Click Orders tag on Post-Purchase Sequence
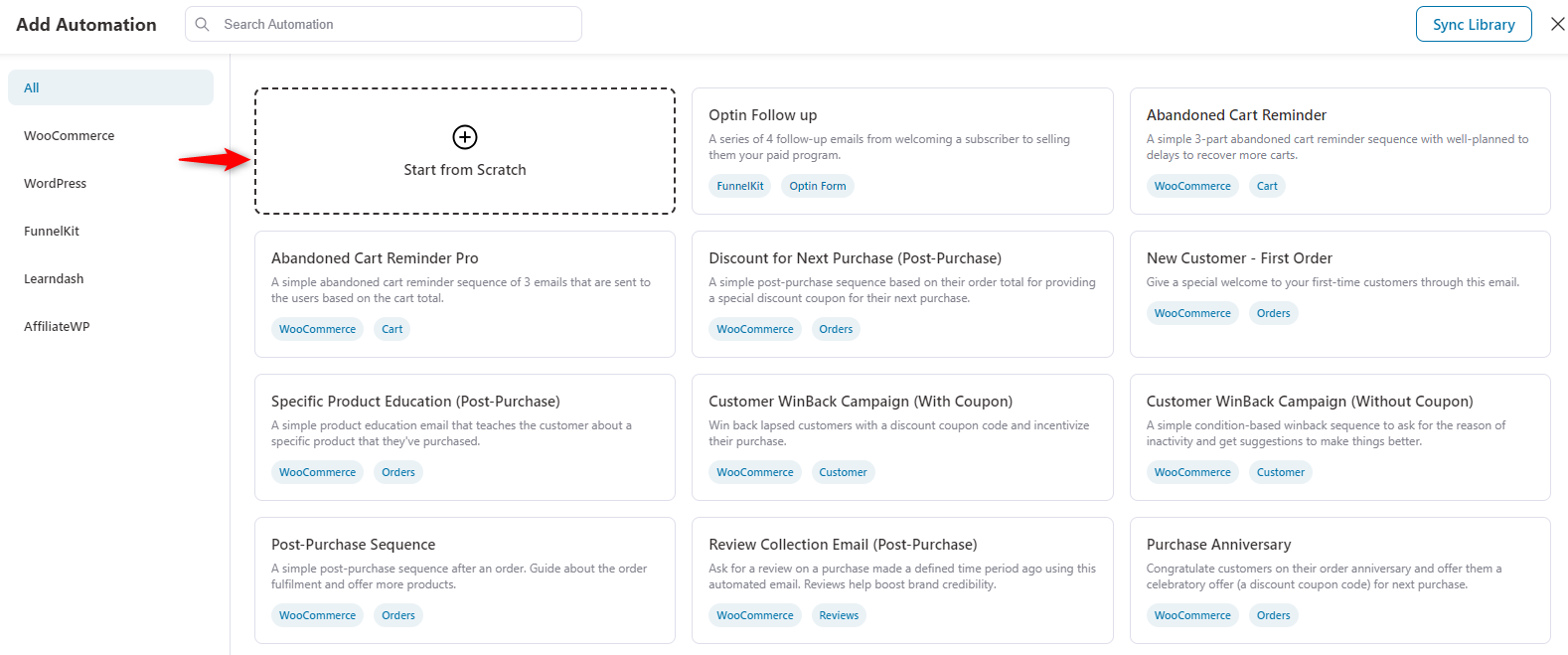The width and height of the screenshot is (1568, 655). coord(398,615)
